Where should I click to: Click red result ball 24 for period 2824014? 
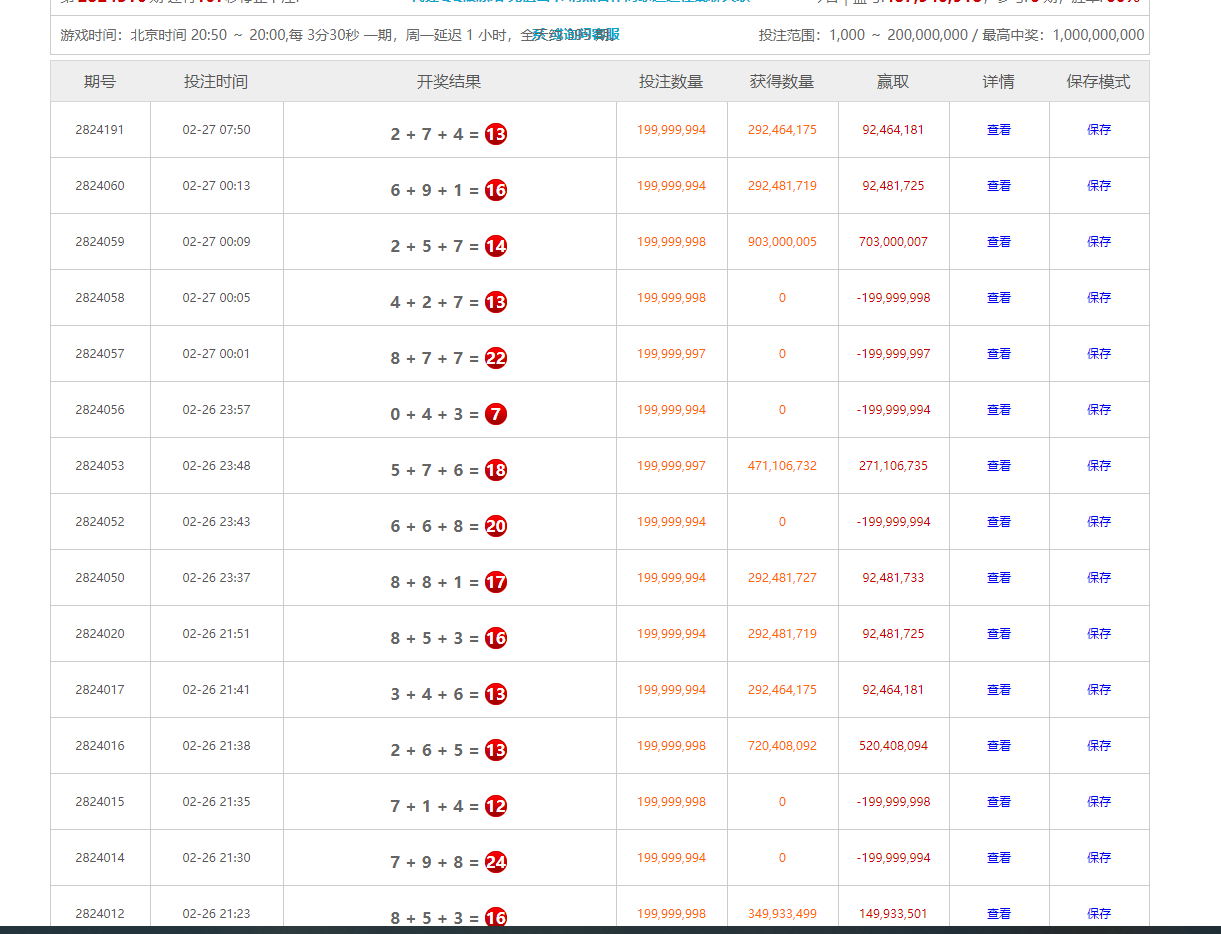tap(496, 862)
